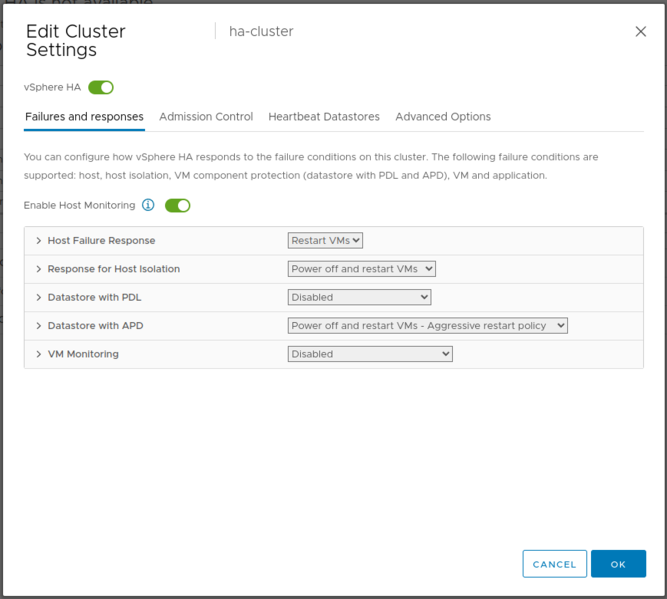Viewport: 667px width, 599px height.
Task: Open the Restart VMs dropdown
Action: [x=325, y=240]
